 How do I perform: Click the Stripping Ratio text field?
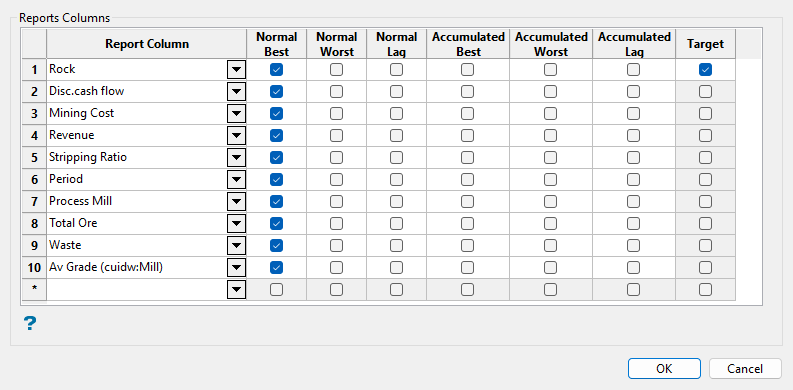(137, 157)
